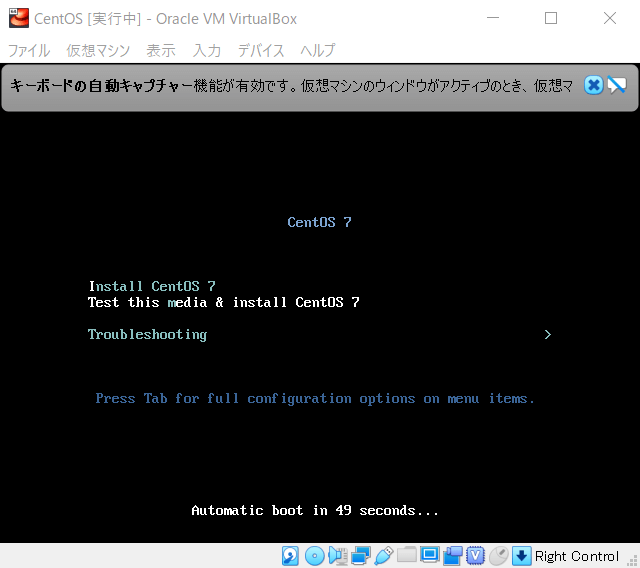The image size is (640, 568).
Task: Open the ヘルプ menu
Action: 318,51
